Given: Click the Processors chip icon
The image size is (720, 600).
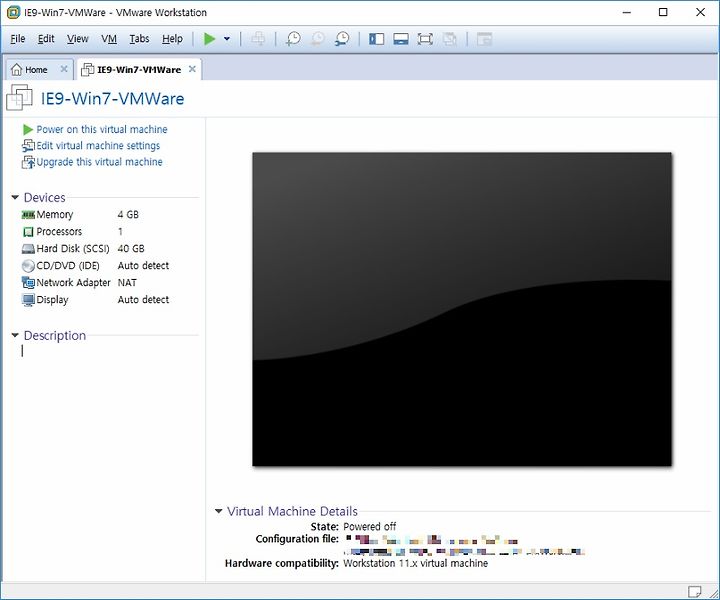Looking at the screenshot, I should point(28,232).
